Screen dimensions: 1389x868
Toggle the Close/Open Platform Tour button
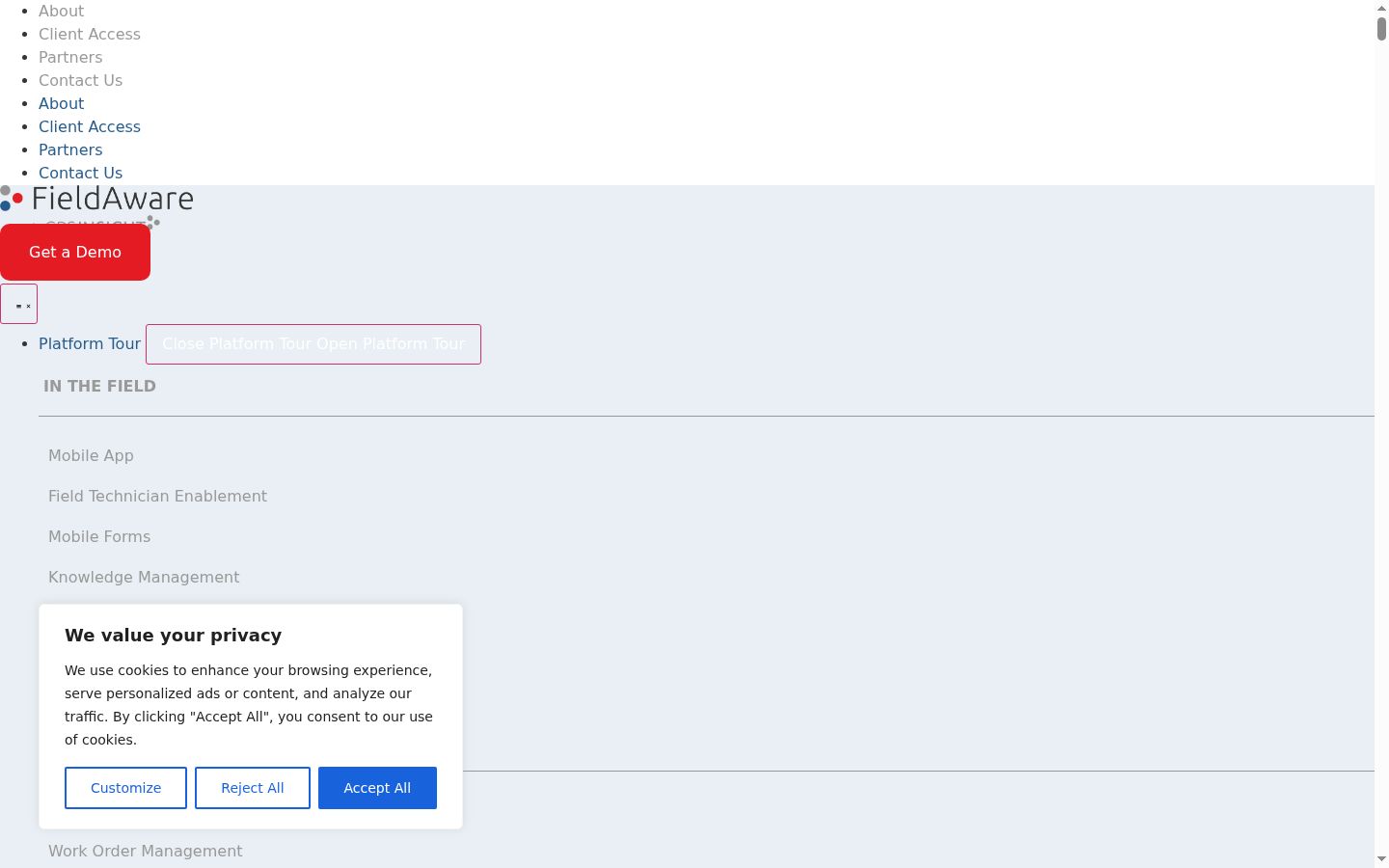pos(313,344)
